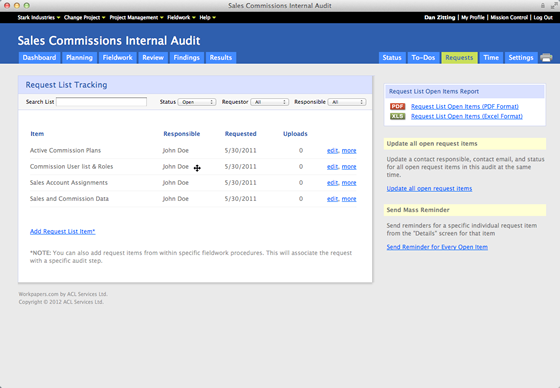Edit the Active Commission Plans item

click(x=332, y=151)
